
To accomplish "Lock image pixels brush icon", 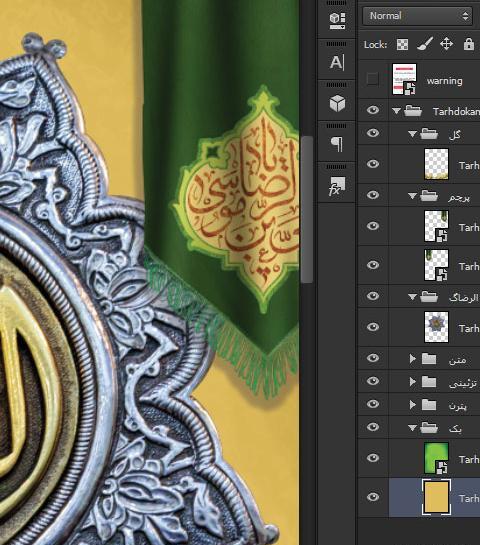I will click(x=424, y=44).
